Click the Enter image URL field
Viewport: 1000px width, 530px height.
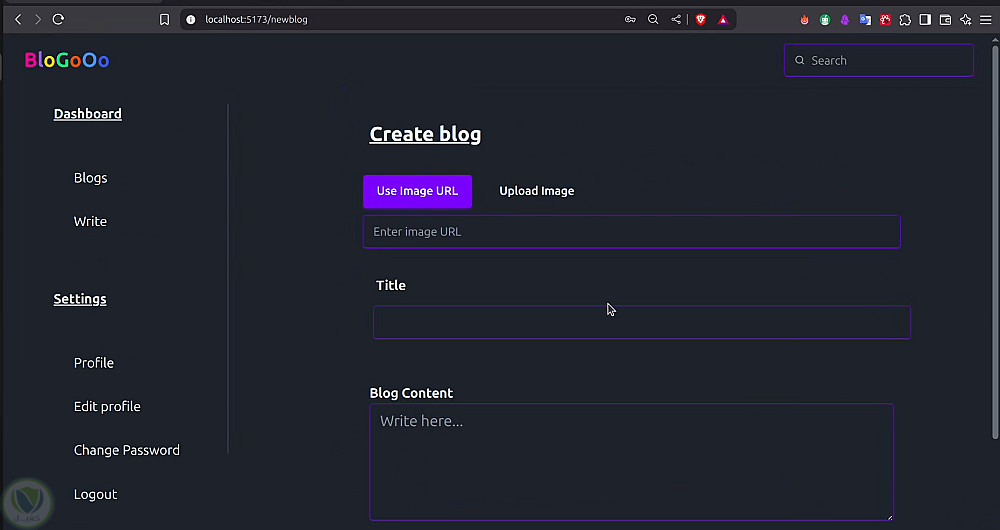tap(631, 232)
